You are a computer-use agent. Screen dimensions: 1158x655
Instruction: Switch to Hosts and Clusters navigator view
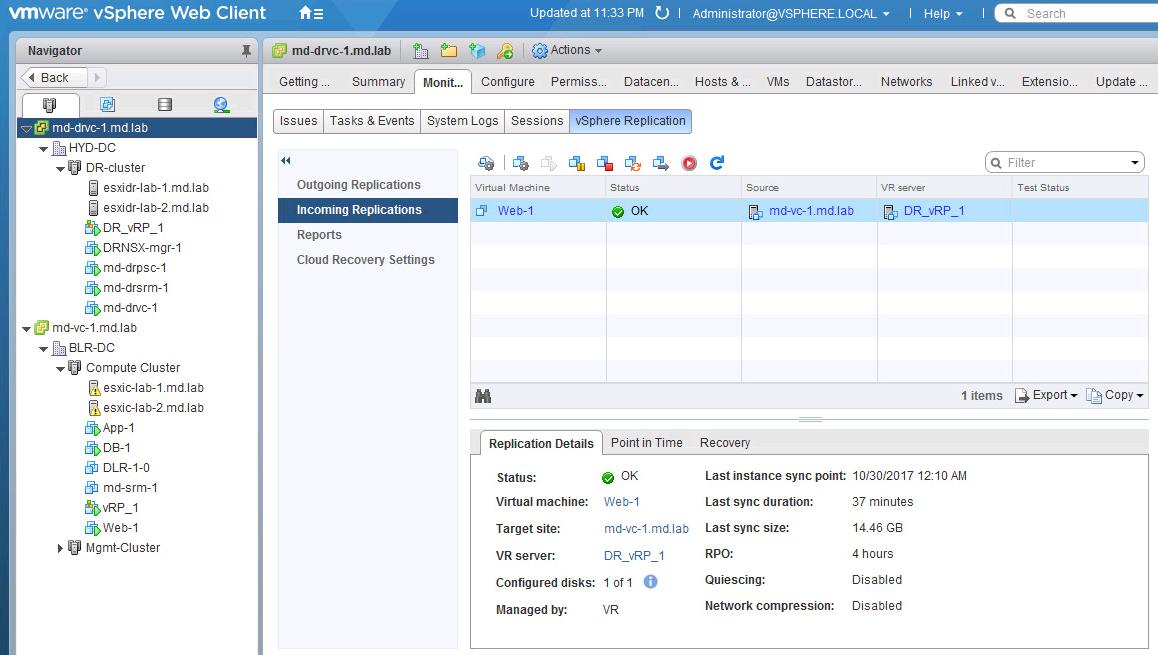click(x=50, y=105)
